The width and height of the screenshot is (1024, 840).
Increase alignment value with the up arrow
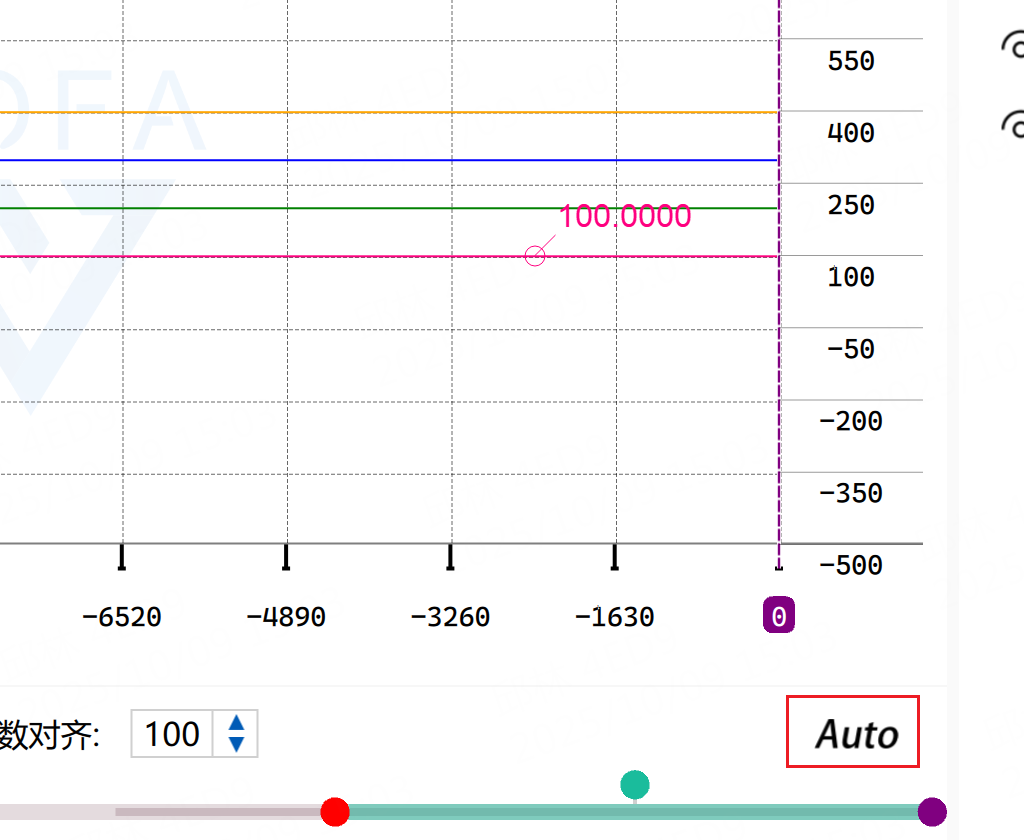[x=236, y=723]
